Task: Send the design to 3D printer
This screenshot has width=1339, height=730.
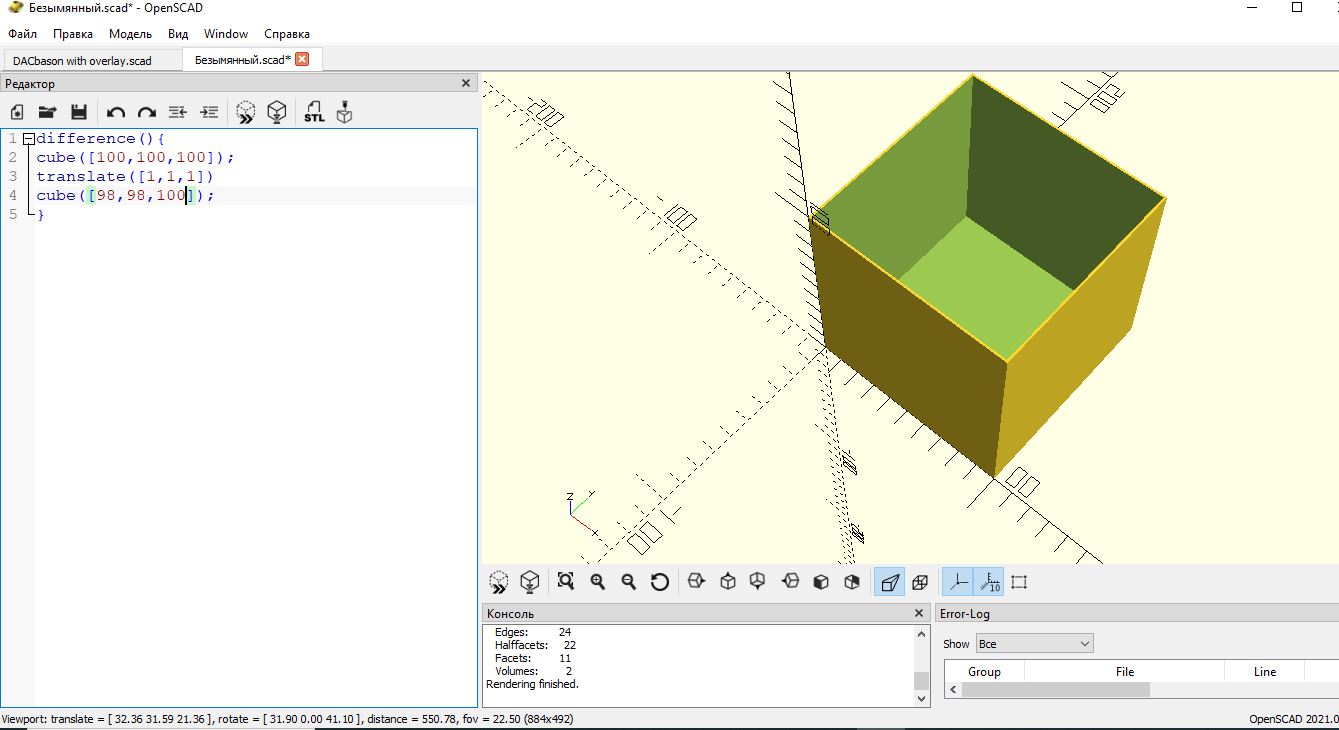Action: click(345, 112)
